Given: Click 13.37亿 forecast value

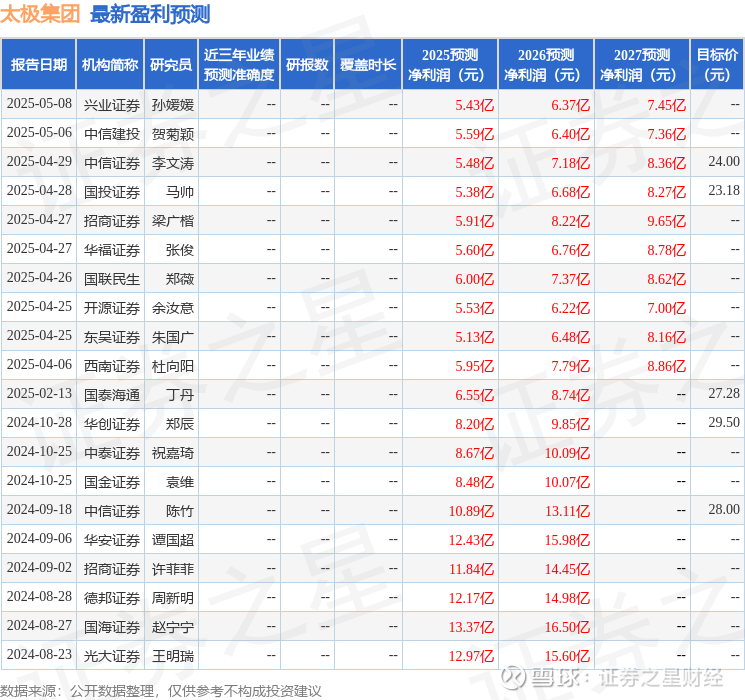Looking at the screenshot, I should (471, 627).
